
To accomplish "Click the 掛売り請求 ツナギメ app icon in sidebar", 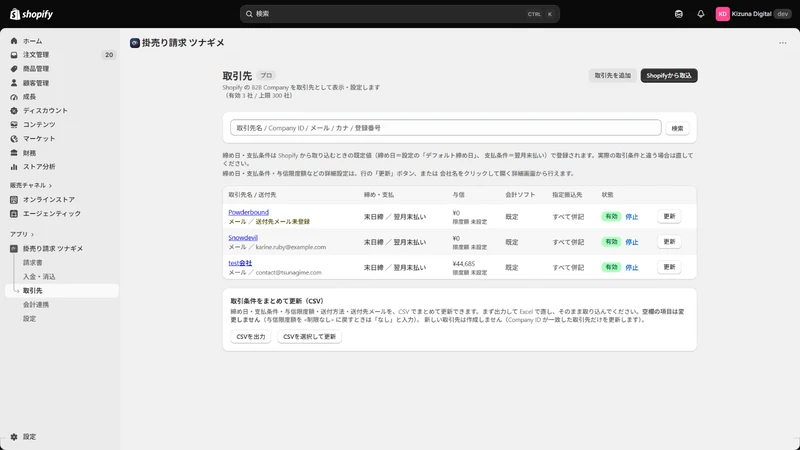I will point(14,248).
